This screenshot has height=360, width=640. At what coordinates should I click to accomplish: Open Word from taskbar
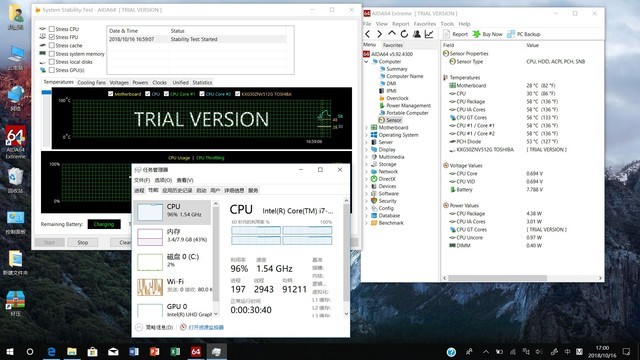[134, 351]
